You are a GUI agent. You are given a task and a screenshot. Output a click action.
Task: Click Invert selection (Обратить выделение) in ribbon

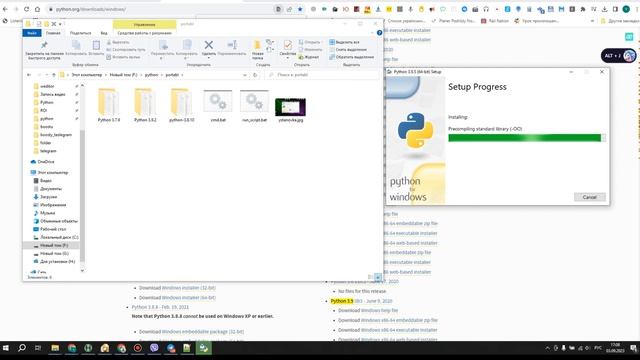coord(351,57)
